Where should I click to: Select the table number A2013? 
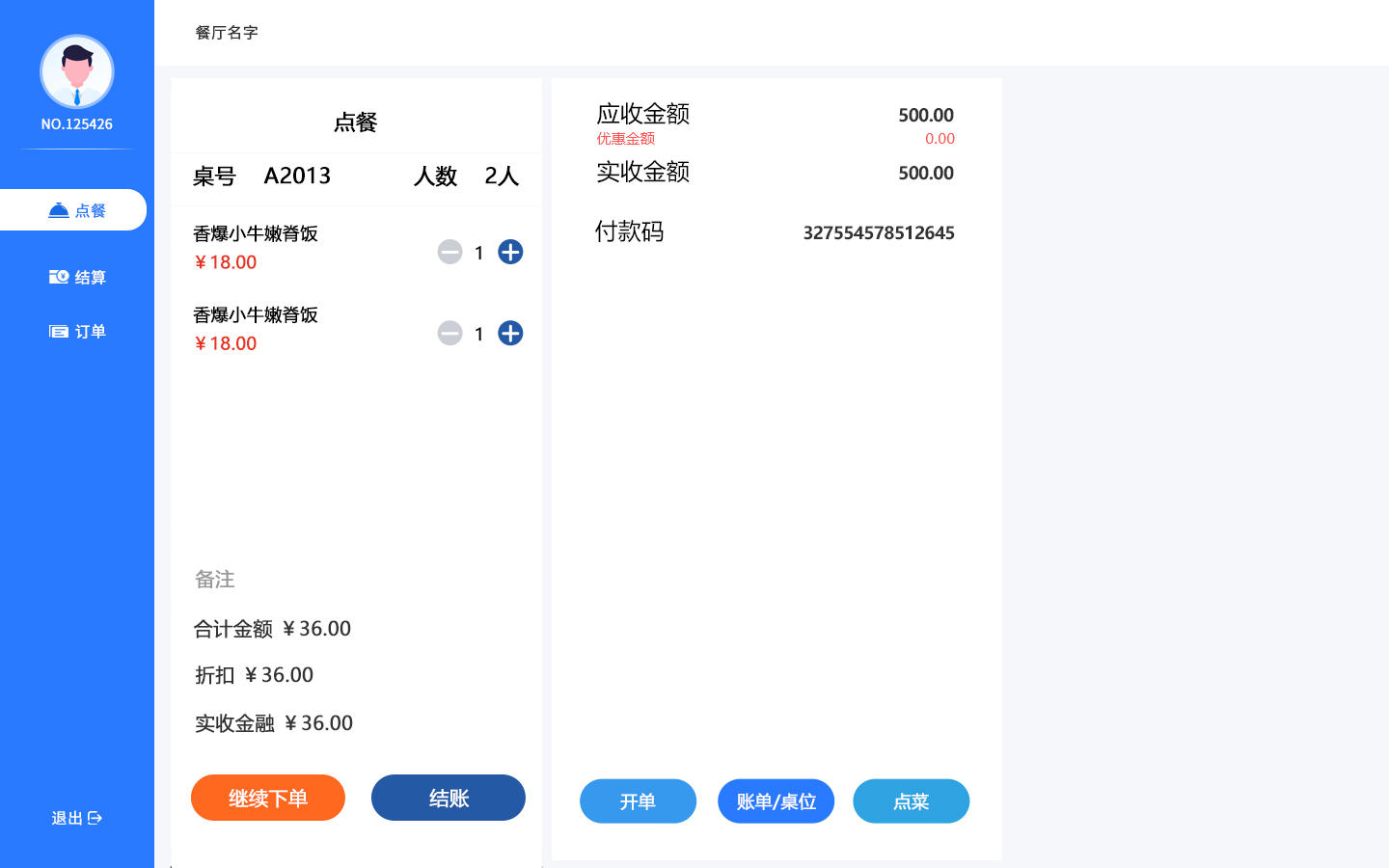[x=297, y=176]
